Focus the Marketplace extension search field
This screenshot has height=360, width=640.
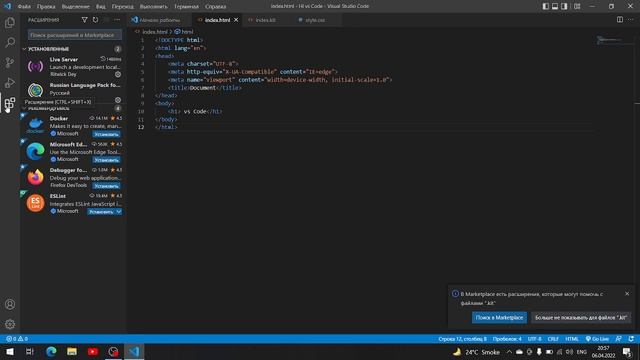pos(75,35)
